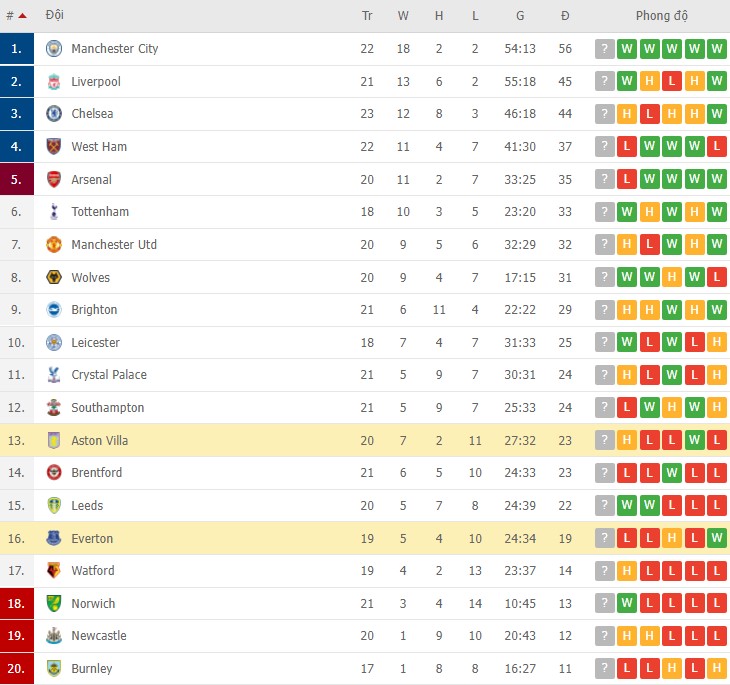Click the West Ham club crest
Image resolution: width=730 pixels, height=685 pixels.
click(54, 147)
